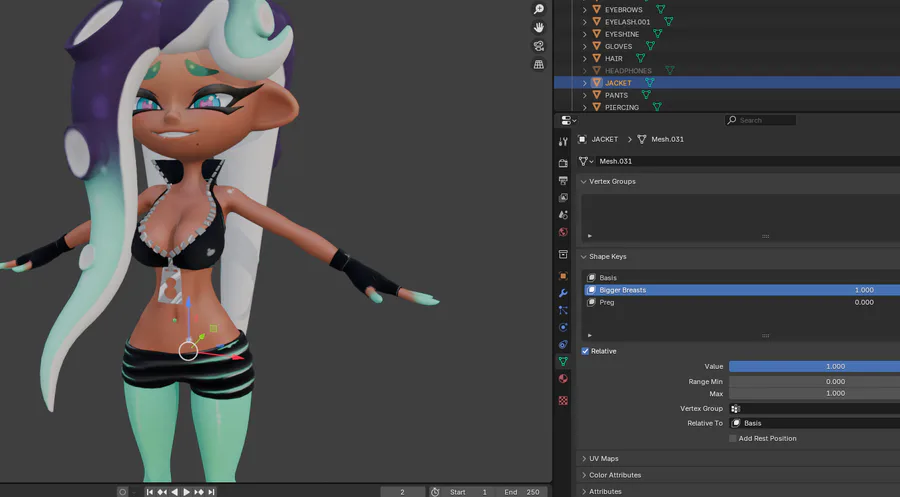Click the green mesh data icon beside HAIR
Screen dimensions: 900x497
(641, 58)
